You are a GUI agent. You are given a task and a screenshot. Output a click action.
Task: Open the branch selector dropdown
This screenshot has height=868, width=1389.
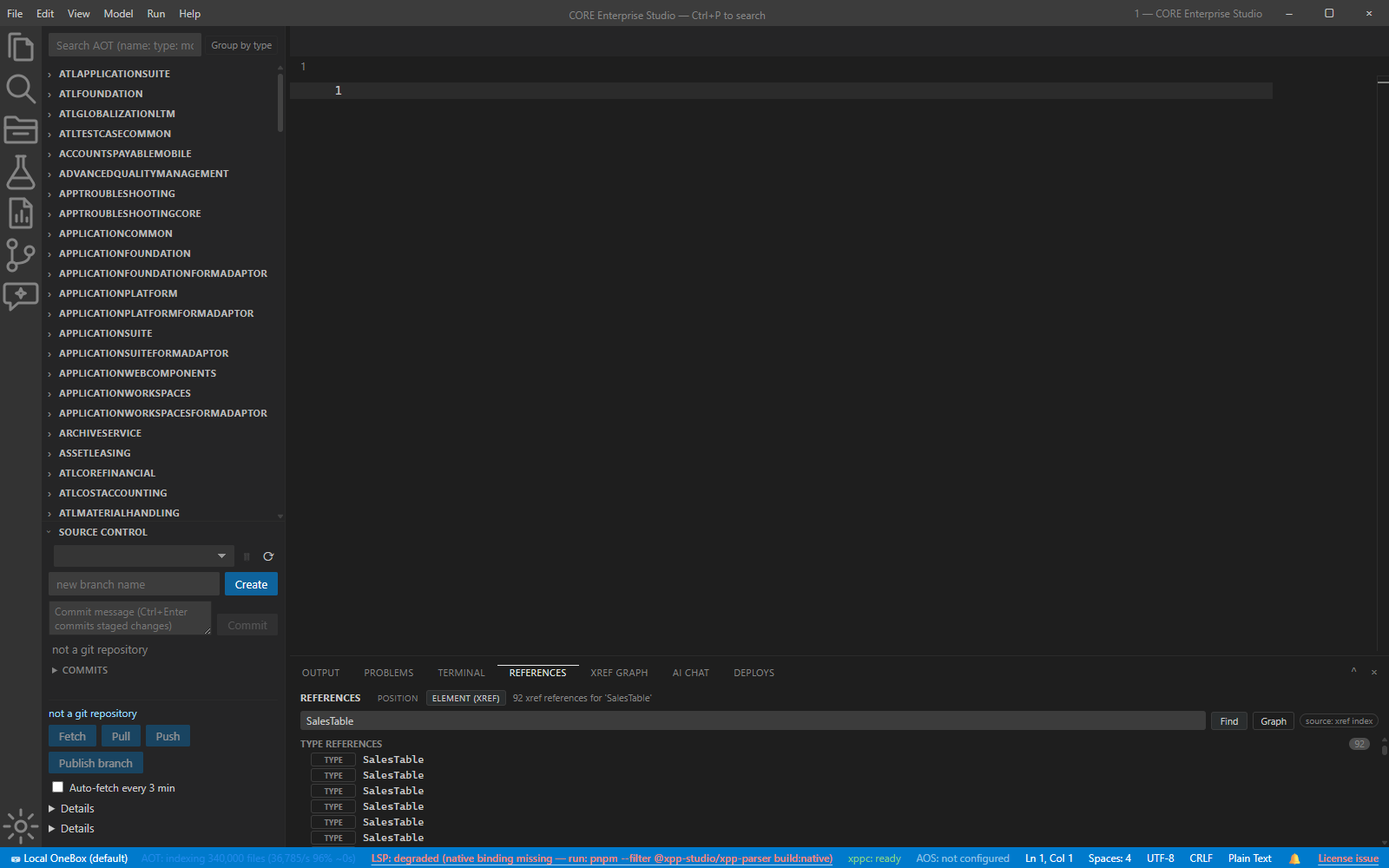(143, 556)
